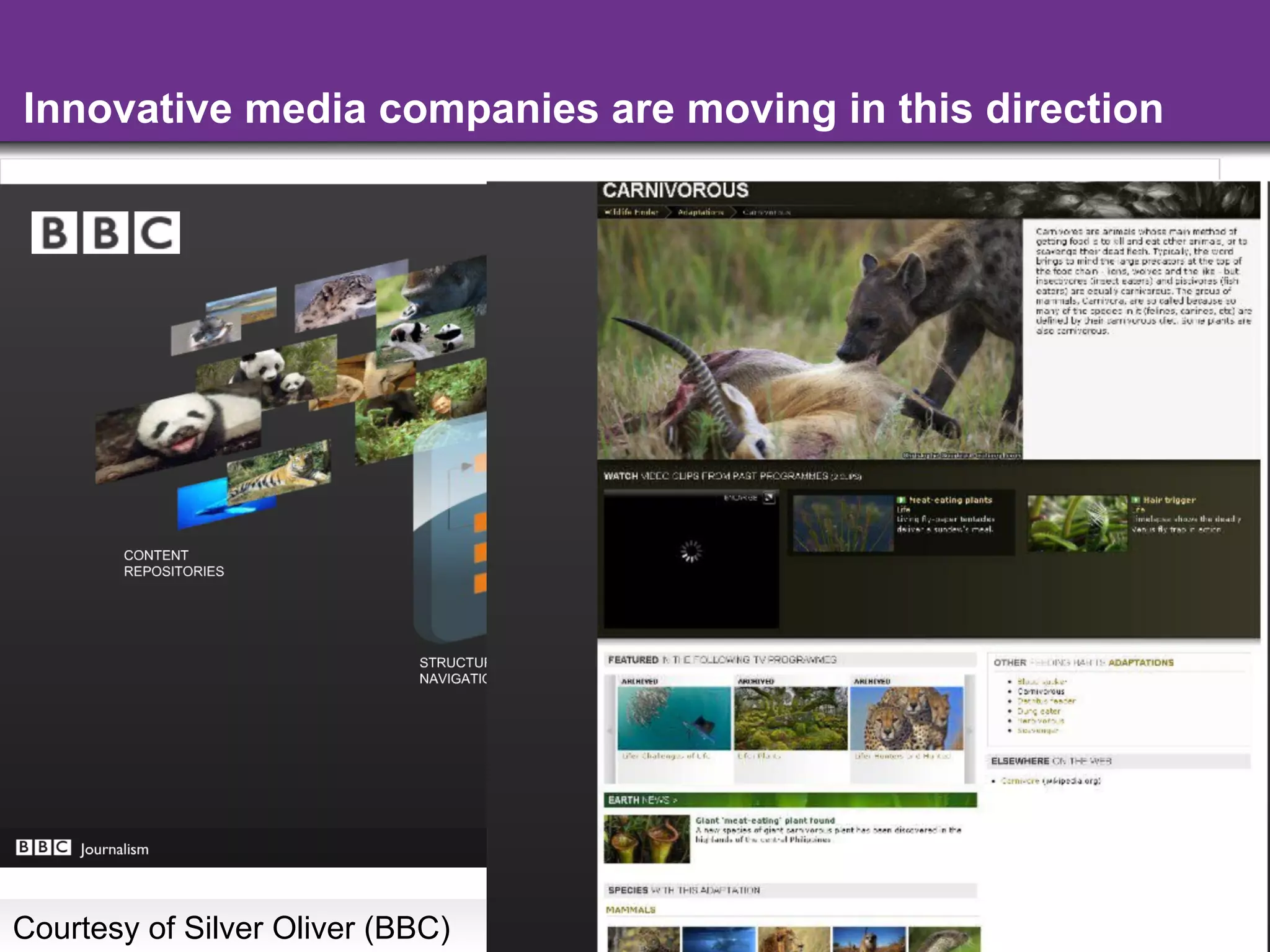Screen dimensions: 1270x952
Task: Open Giant 'meat-eating' plant found headline
Action: 765,820
